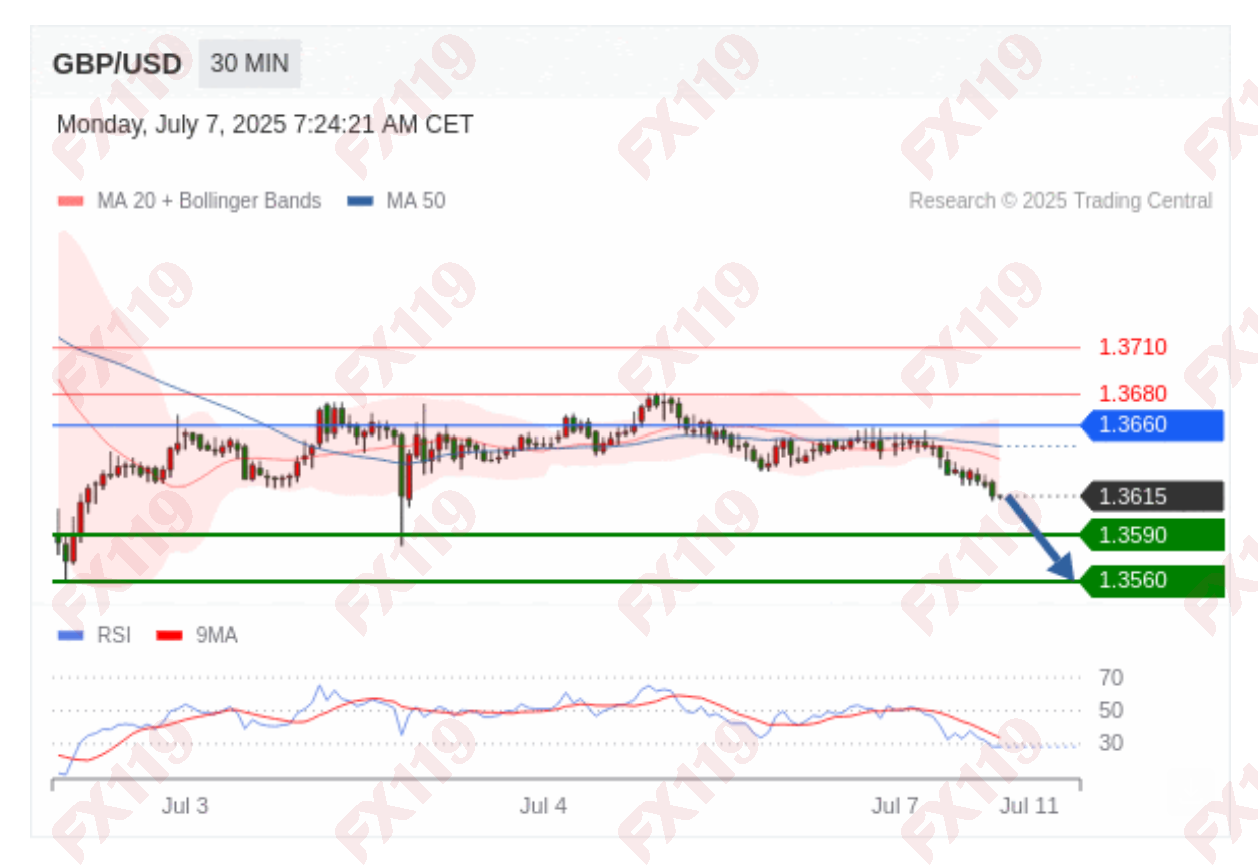Click the Jul 11 date axis label
This screenshot has width=1258, height=868.
pos(1029,807)
